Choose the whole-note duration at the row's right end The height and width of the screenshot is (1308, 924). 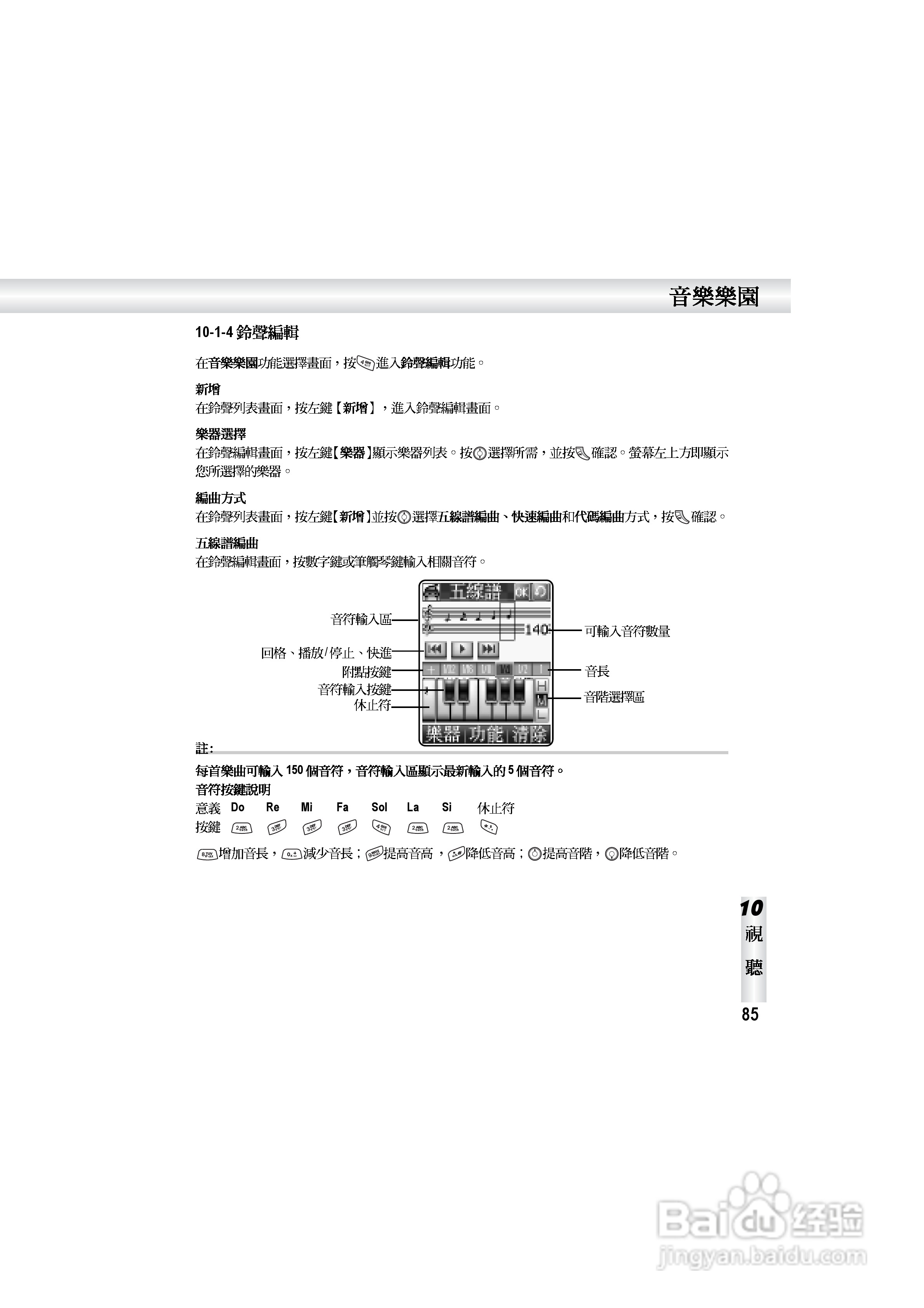tap(541, 670)
